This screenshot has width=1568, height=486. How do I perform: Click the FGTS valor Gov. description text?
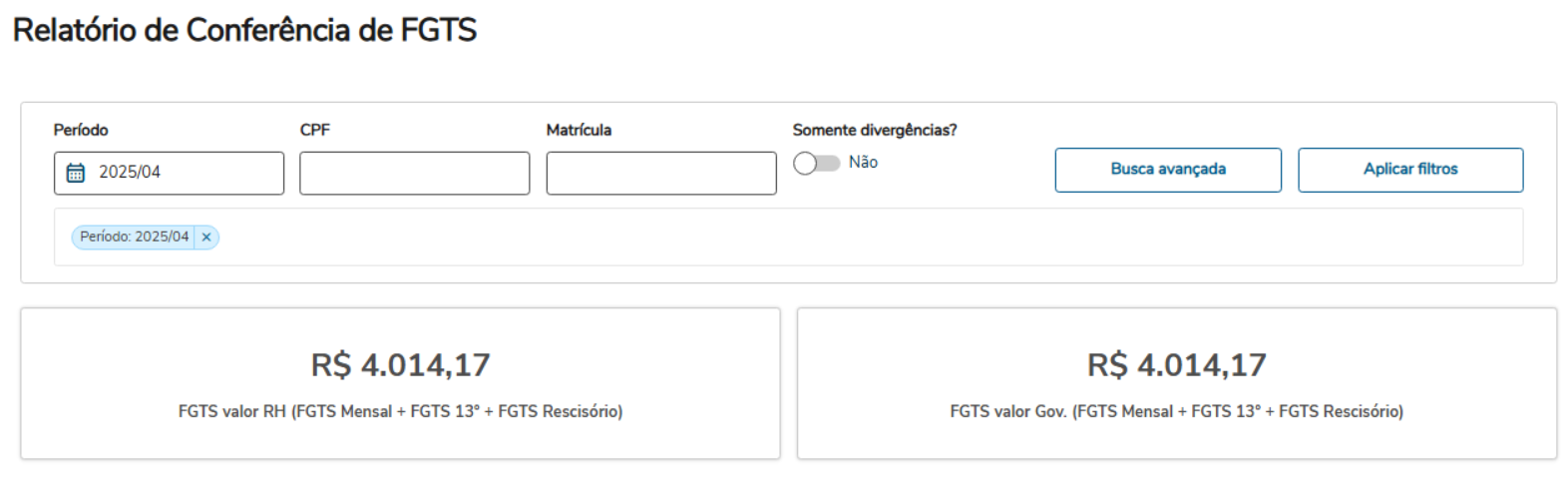click(x=1176, y=411)
